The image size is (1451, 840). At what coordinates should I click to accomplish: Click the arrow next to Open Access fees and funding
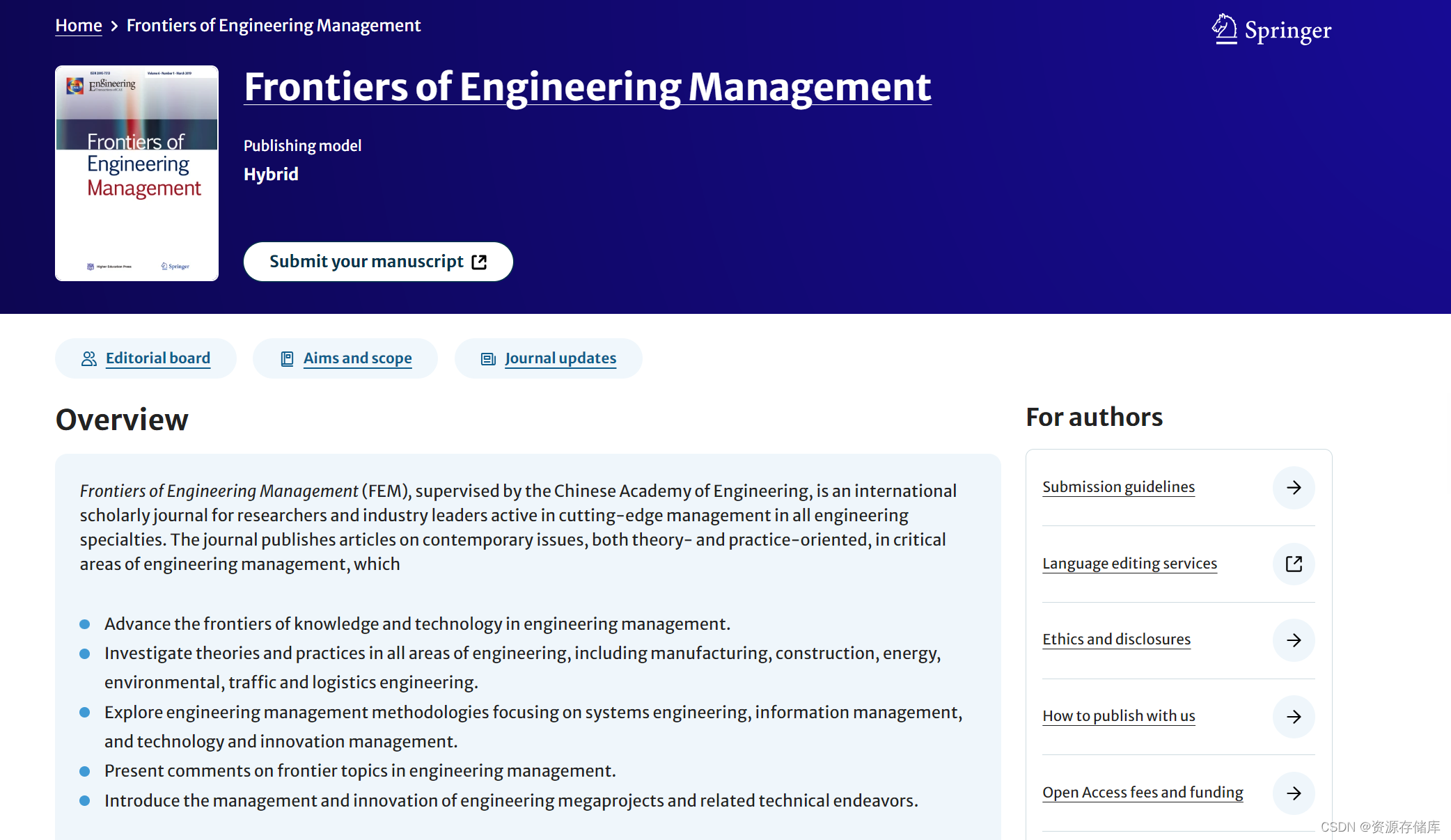click(x=1294, y=793)
